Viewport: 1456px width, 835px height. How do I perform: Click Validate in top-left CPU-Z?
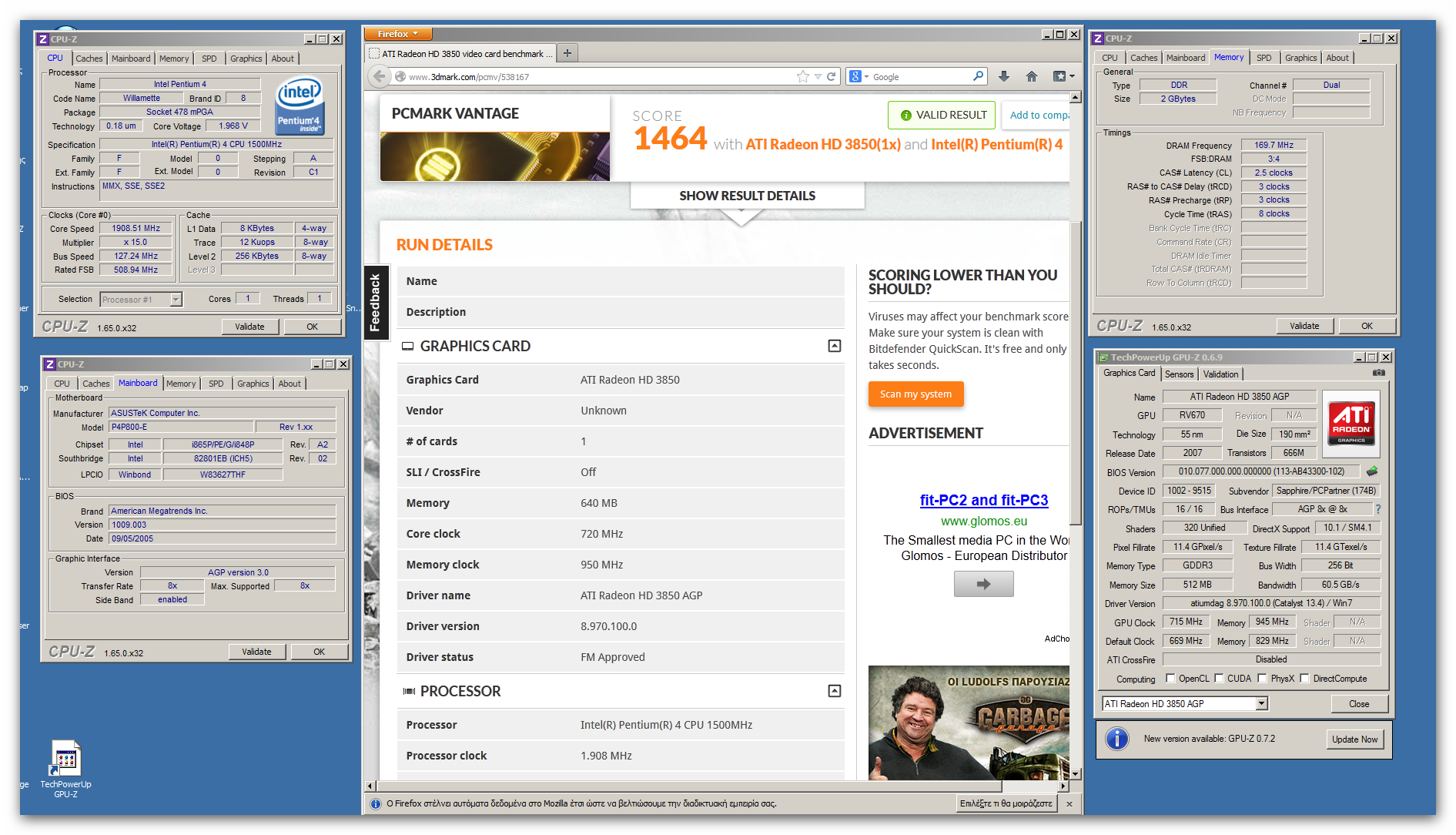pyautogui.click(x=249, y=327)
